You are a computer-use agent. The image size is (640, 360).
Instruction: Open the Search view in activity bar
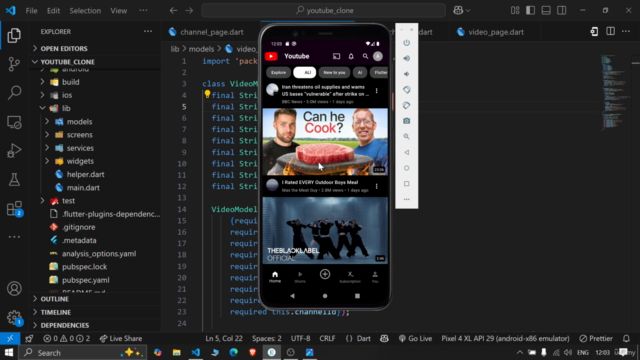click(x=14, y=93)
